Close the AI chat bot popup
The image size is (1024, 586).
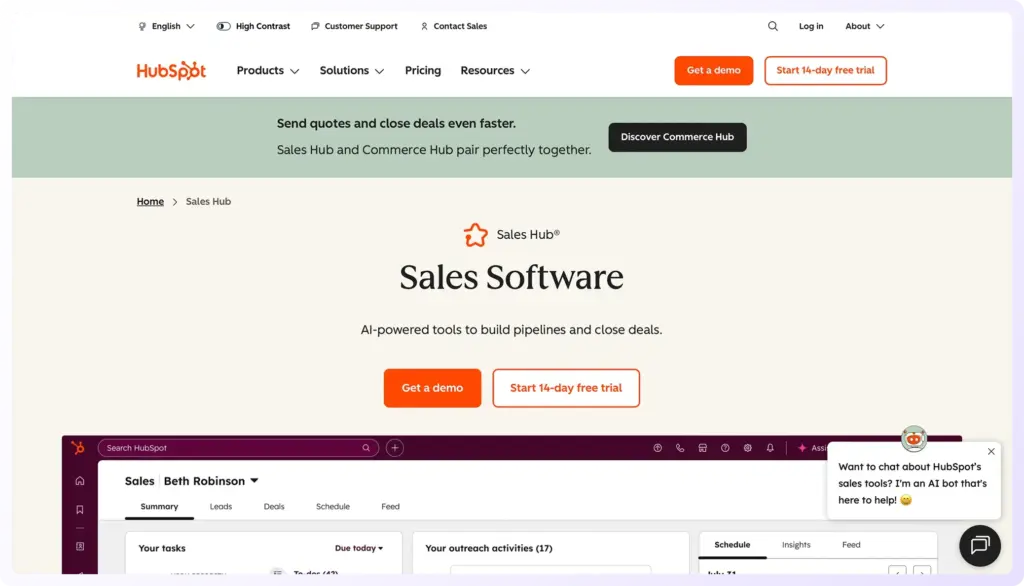991,451
